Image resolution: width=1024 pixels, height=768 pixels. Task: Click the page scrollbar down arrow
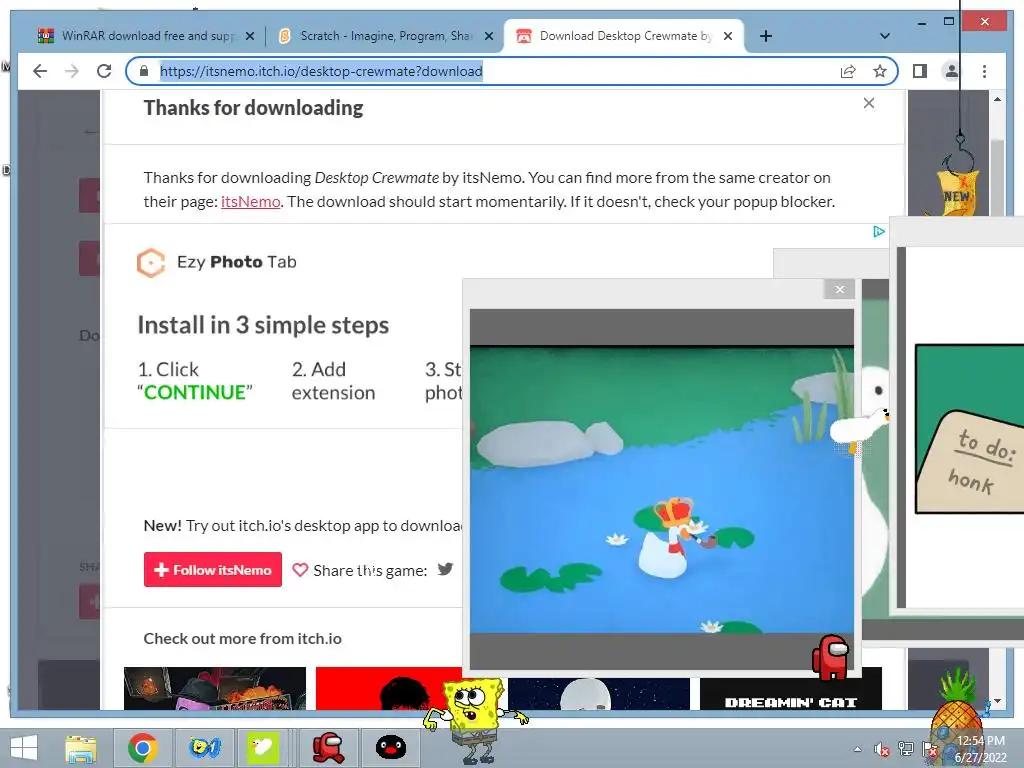click(997, 701)
